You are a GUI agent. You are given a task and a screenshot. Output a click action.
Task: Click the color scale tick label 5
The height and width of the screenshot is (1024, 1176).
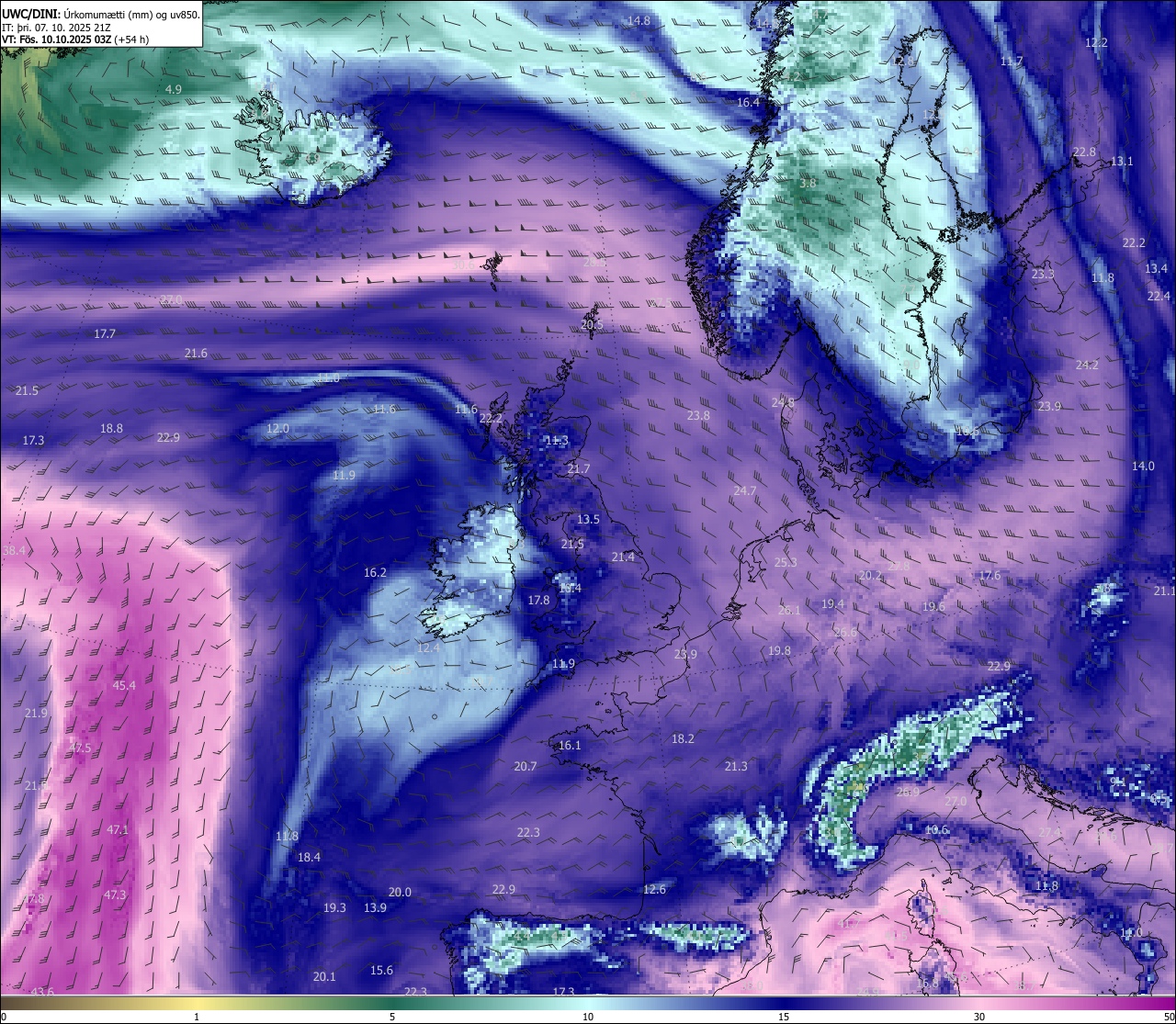pyautogui.click(x=392, y=1017)
